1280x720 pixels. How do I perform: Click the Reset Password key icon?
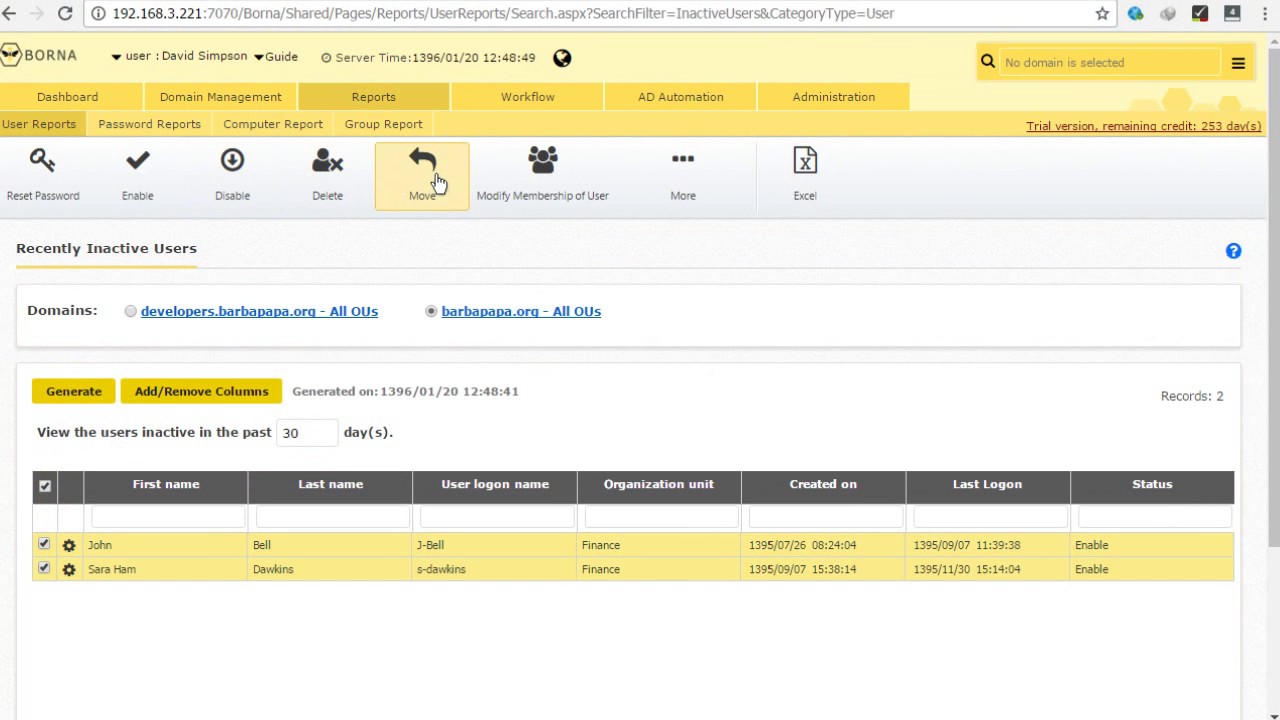coord(42,161)
